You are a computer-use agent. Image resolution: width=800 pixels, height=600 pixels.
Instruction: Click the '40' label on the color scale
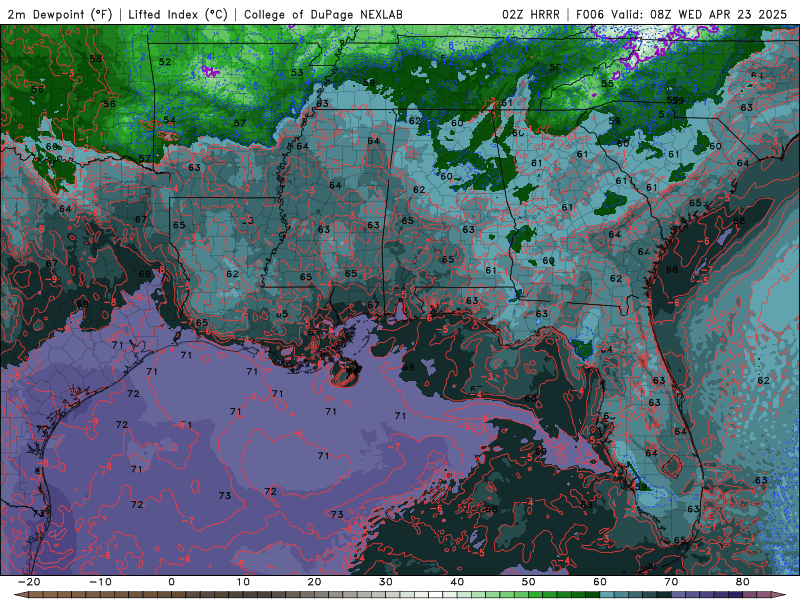click(x=457, y=582)
